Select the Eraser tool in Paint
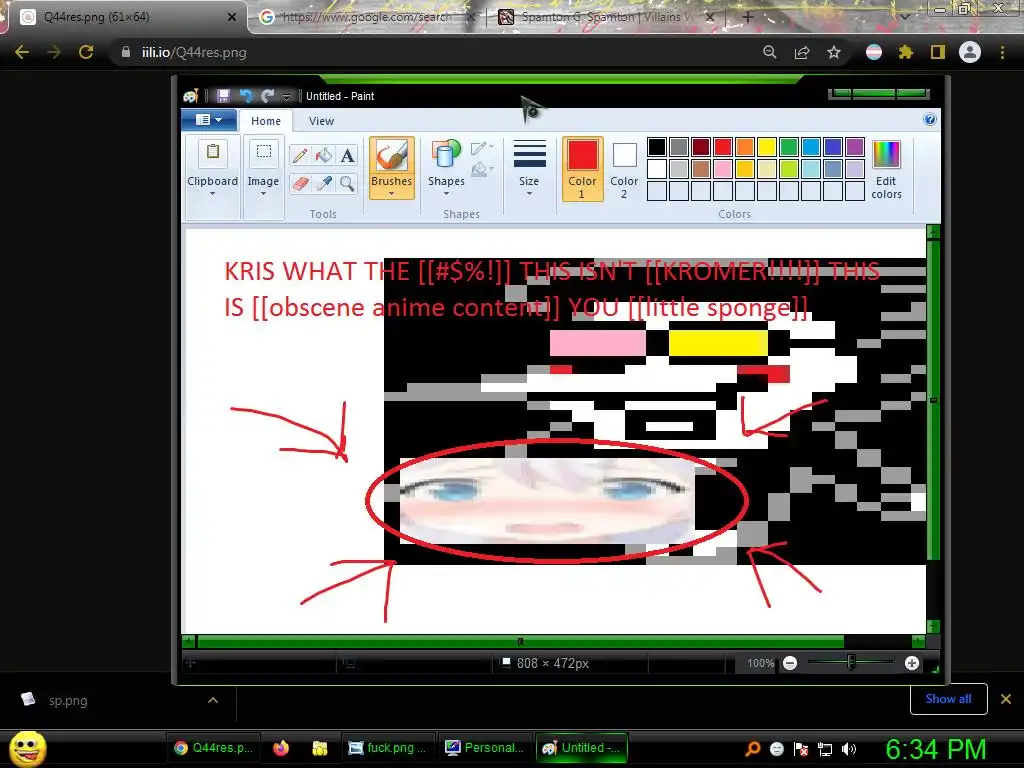The image size is (1024, 768). point(300,184)
